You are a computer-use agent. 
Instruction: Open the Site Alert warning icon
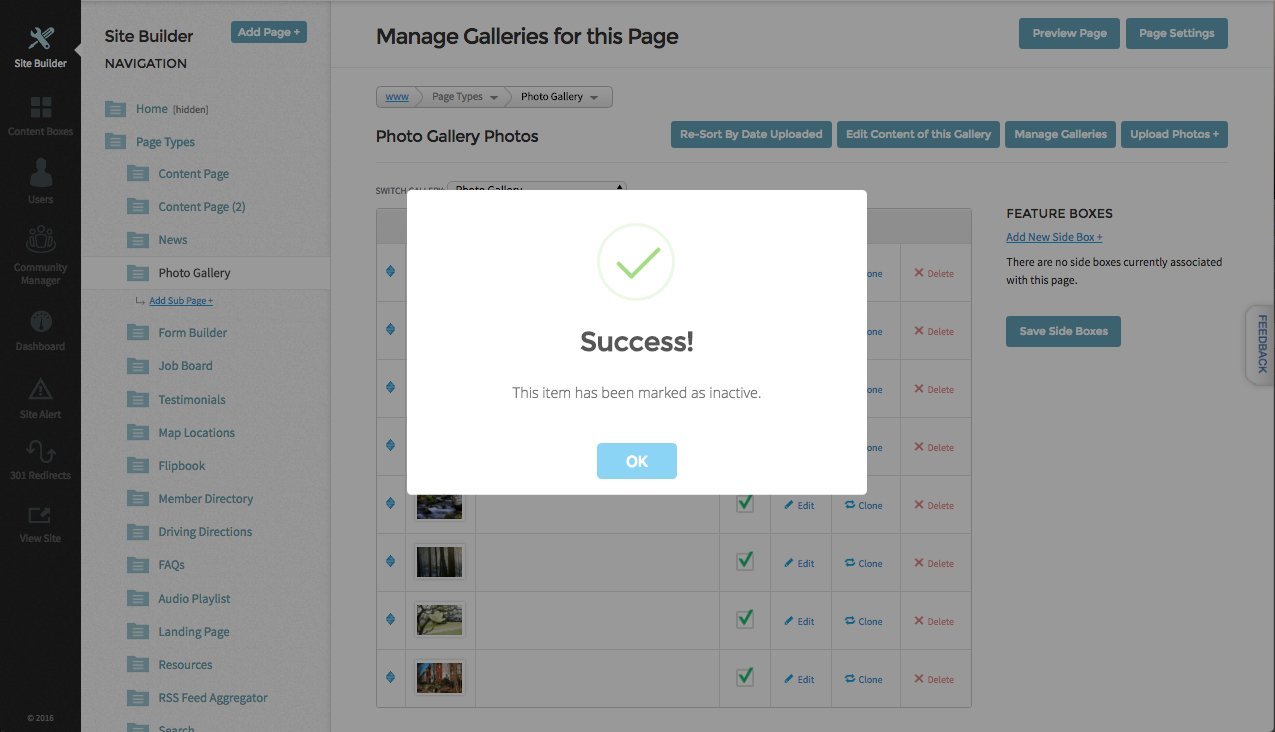[40, 389]
